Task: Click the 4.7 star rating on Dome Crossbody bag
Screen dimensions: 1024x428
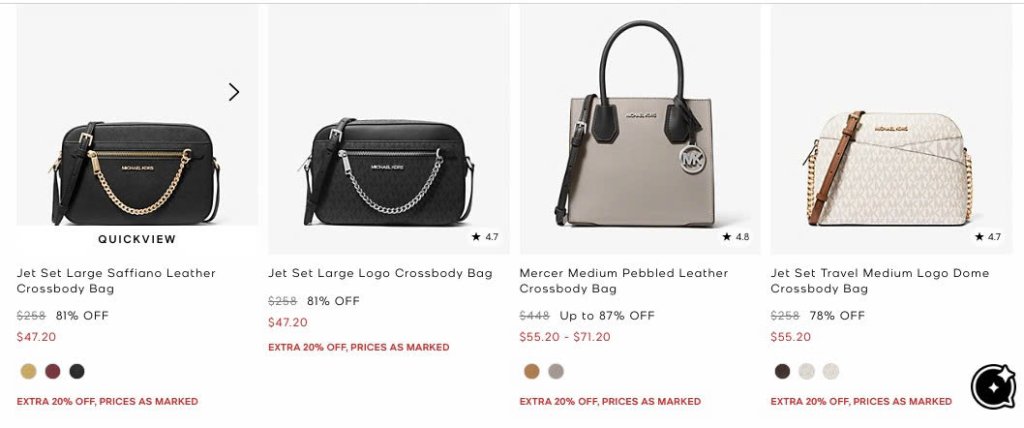Action: coord(987,237)
